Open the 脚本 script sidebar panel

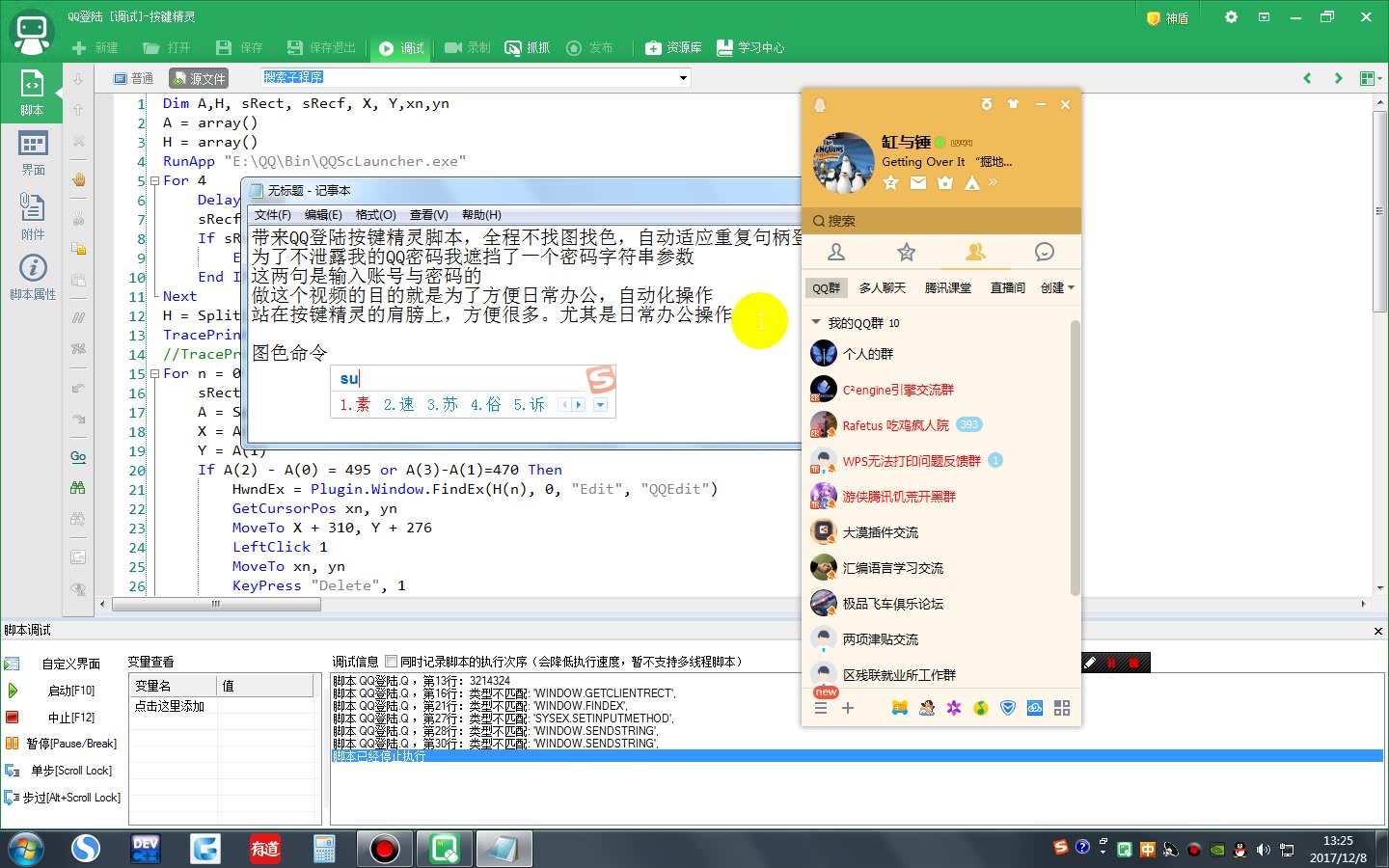point(32,94)
